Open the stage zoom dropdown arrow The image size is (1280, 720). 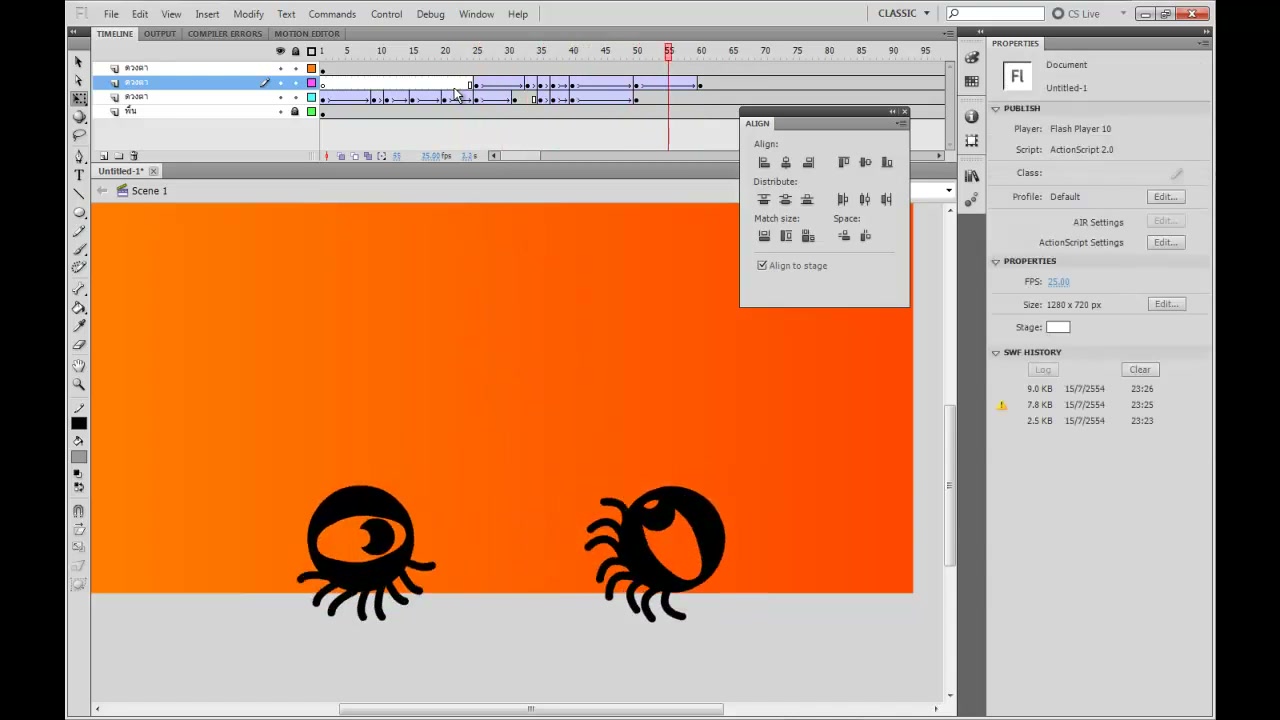pyautogui.click(x=949, y=190)
